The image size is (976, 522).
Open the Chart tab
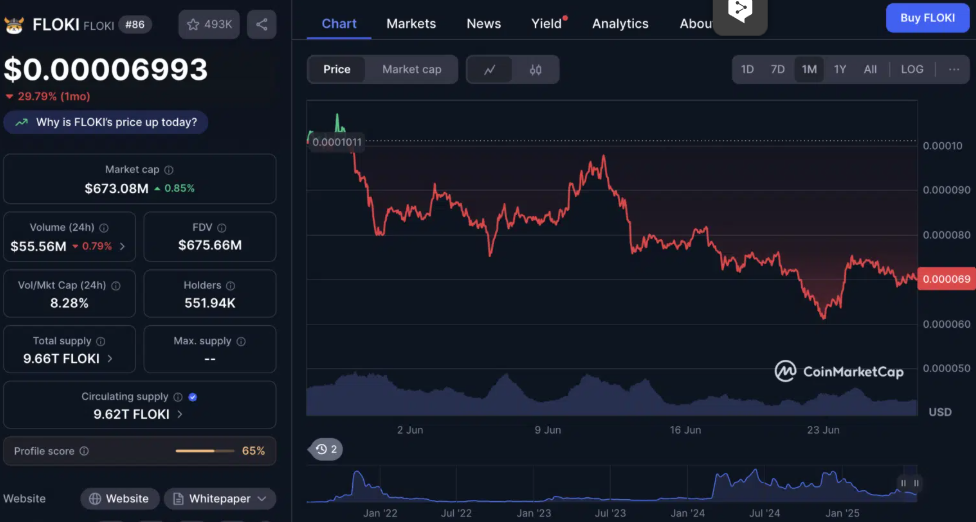(x=339, y=24)
